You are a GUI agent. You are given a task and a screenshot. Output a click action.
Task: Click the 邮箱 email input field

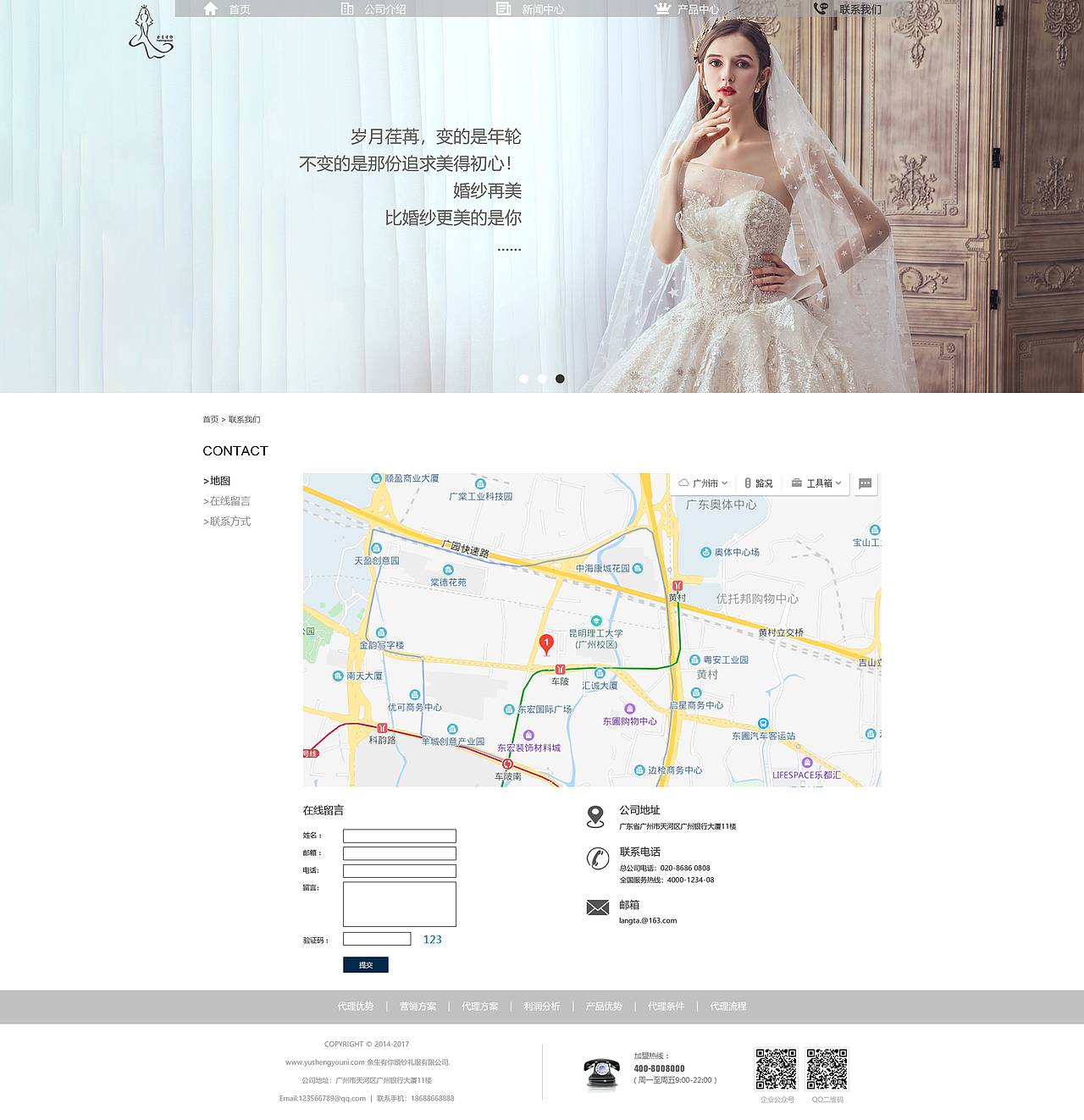(x=400, y=853)
